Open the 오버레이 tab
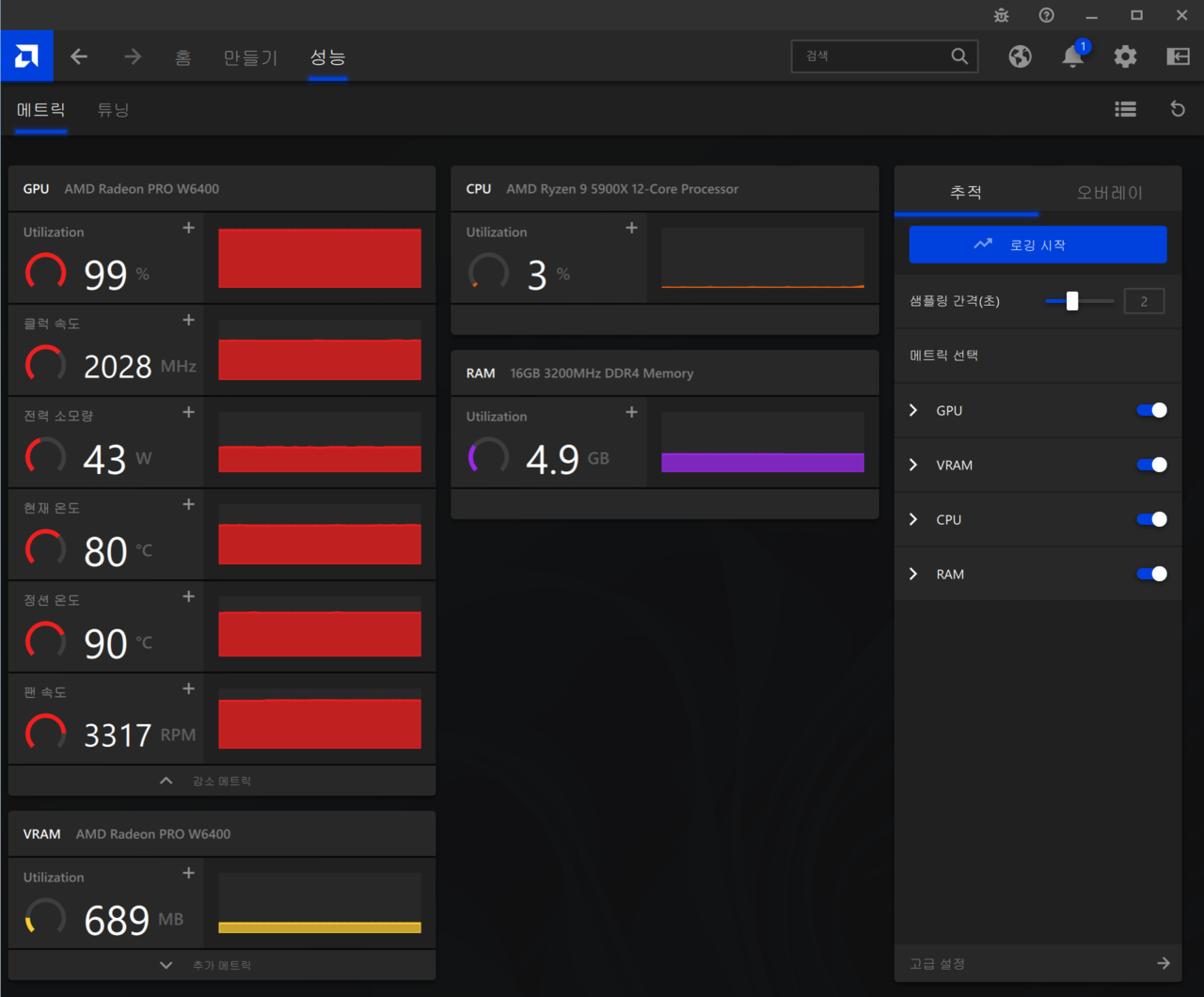The image size is (1204, 997). click(1109, 193)
